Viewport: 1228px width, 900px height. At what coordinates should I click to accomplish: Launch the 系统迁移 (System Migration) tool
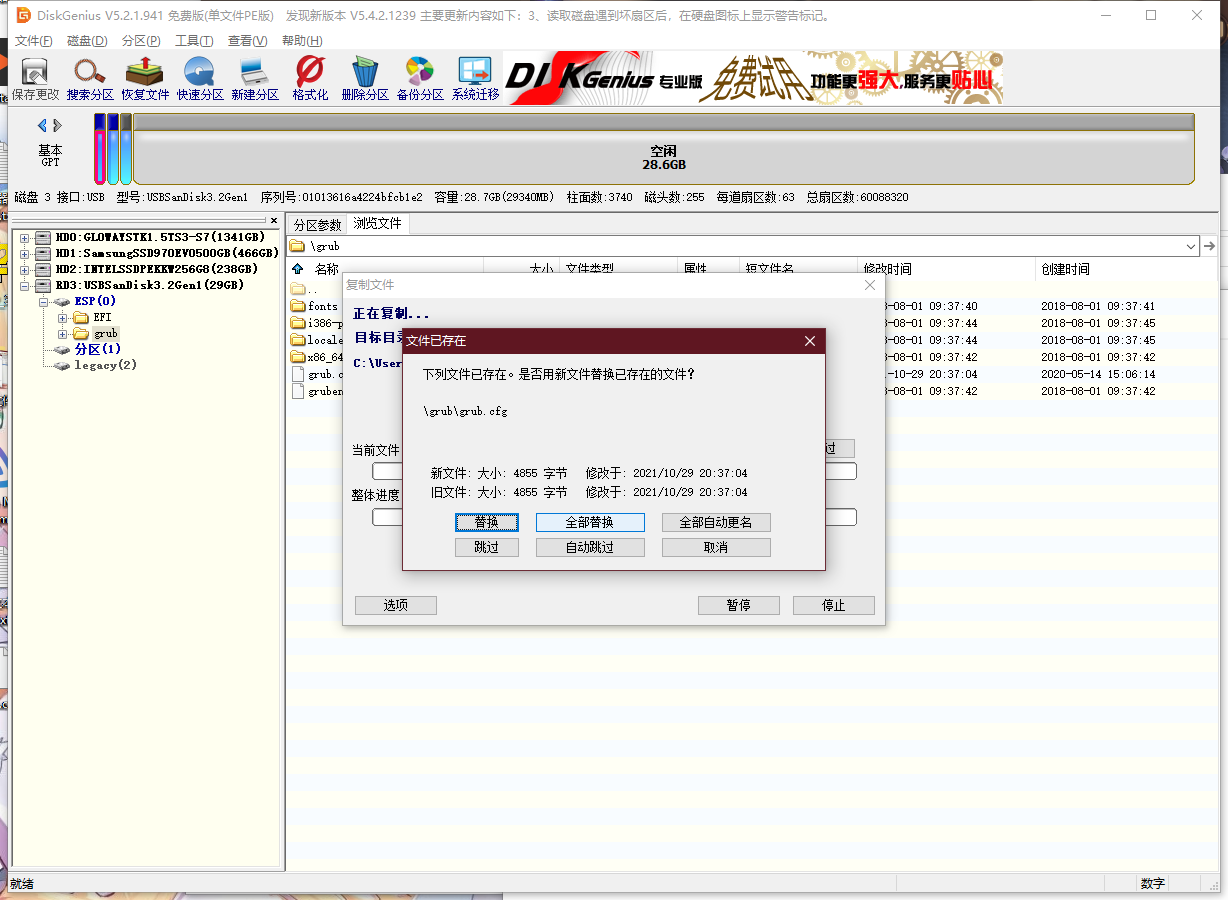point(475,78)
